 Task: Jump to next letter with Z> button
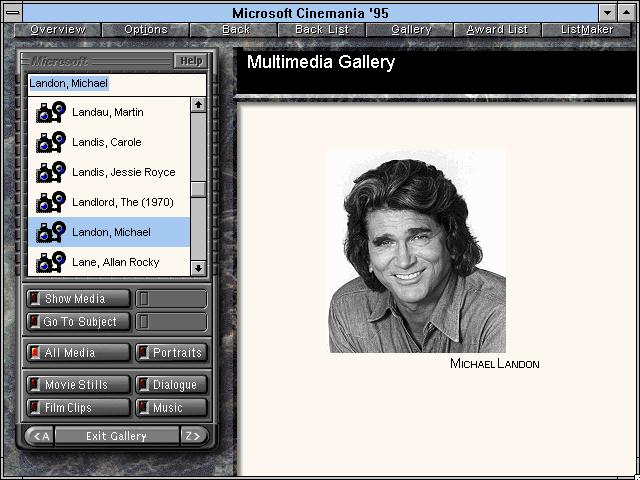pyautogui.click(x=194, y=436)
